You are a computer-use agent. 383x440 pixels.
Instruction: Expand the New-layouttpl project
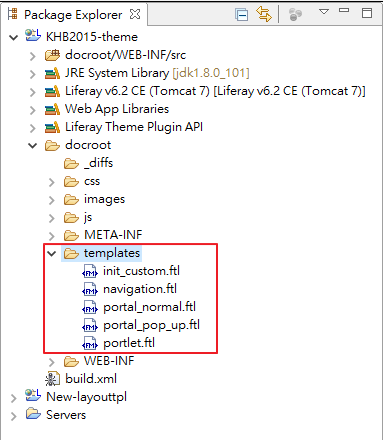13,398
